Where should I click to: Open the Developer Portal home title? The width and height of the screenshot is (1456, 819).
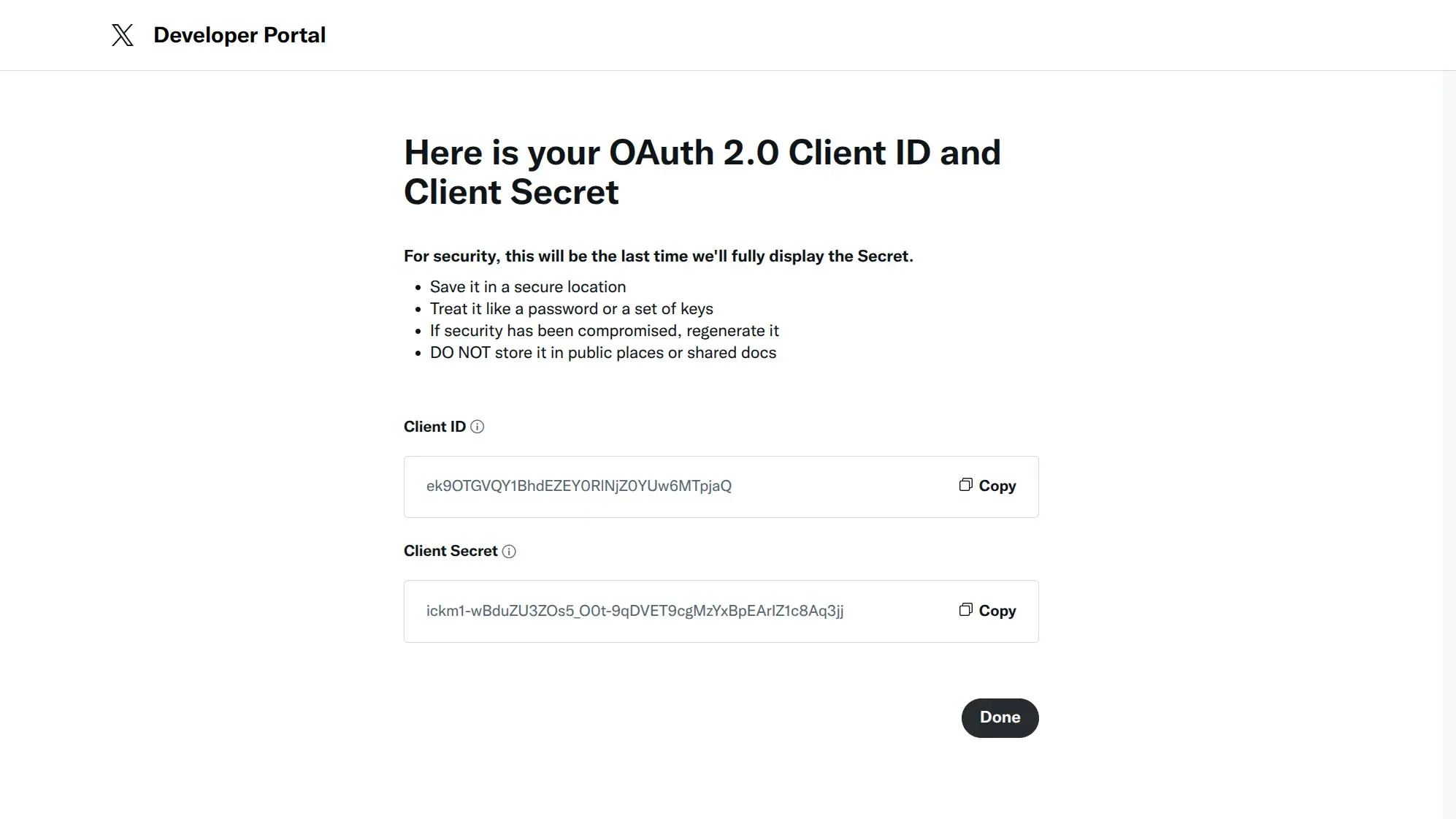tap(239, 35)
